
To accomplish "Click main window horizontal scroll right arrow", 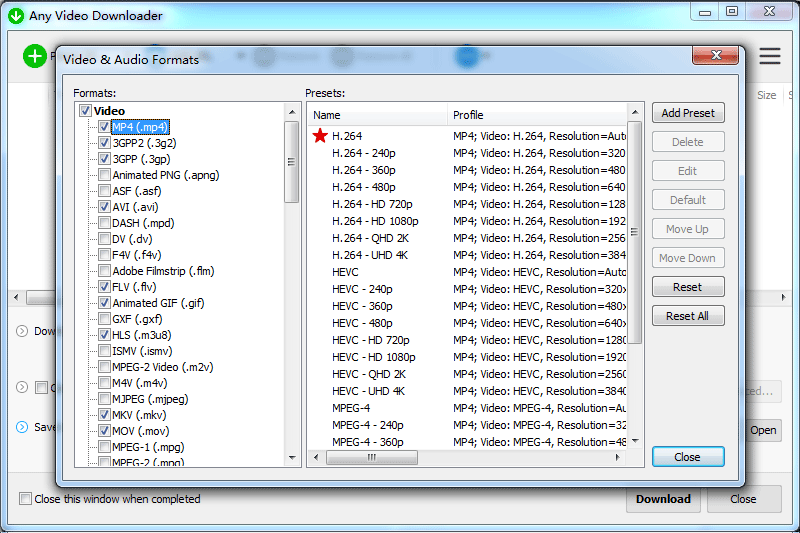I will tap(784, 297).
